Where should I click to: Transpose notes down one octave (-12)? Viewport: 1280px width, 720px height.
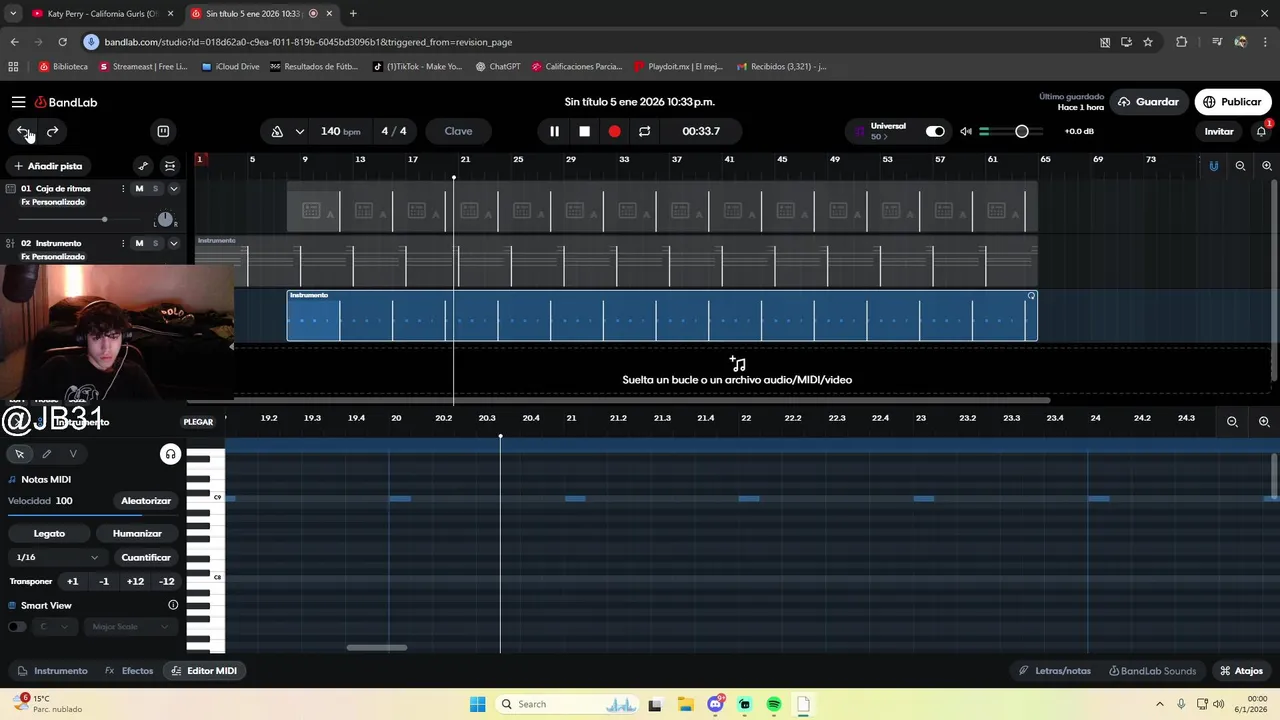click(166, 581)
